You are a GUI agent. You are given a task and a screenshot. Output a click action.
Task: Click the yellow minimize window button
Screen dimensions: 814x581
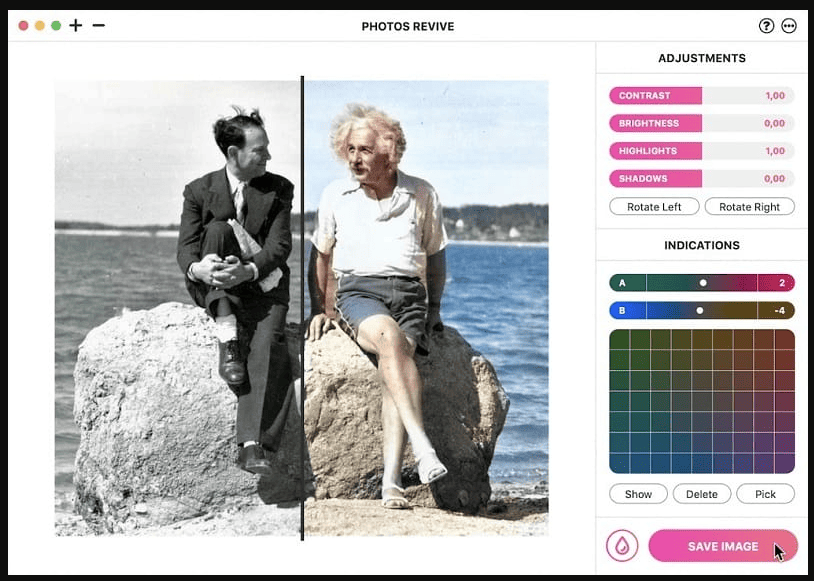(39, 25)
